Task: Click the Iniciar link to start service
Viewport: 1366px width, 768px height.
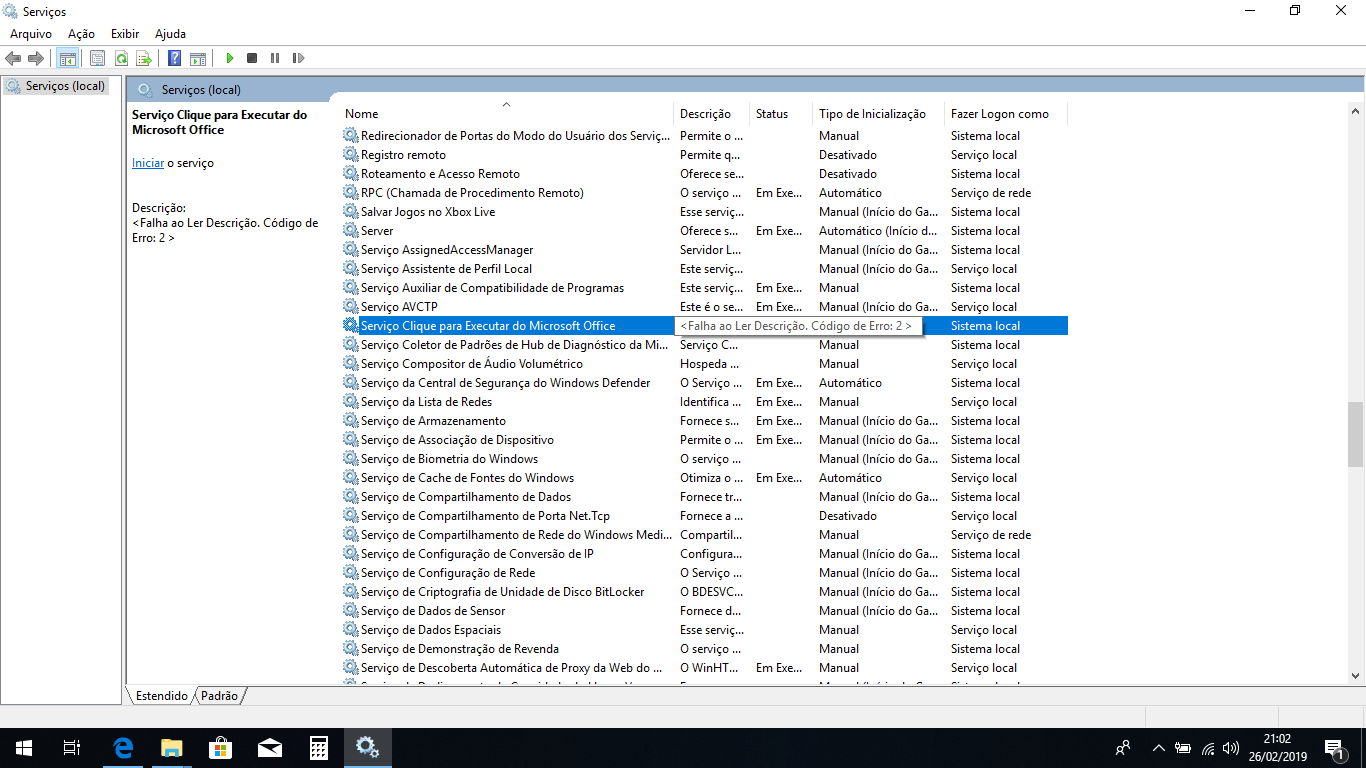Action: pos(148,163)
